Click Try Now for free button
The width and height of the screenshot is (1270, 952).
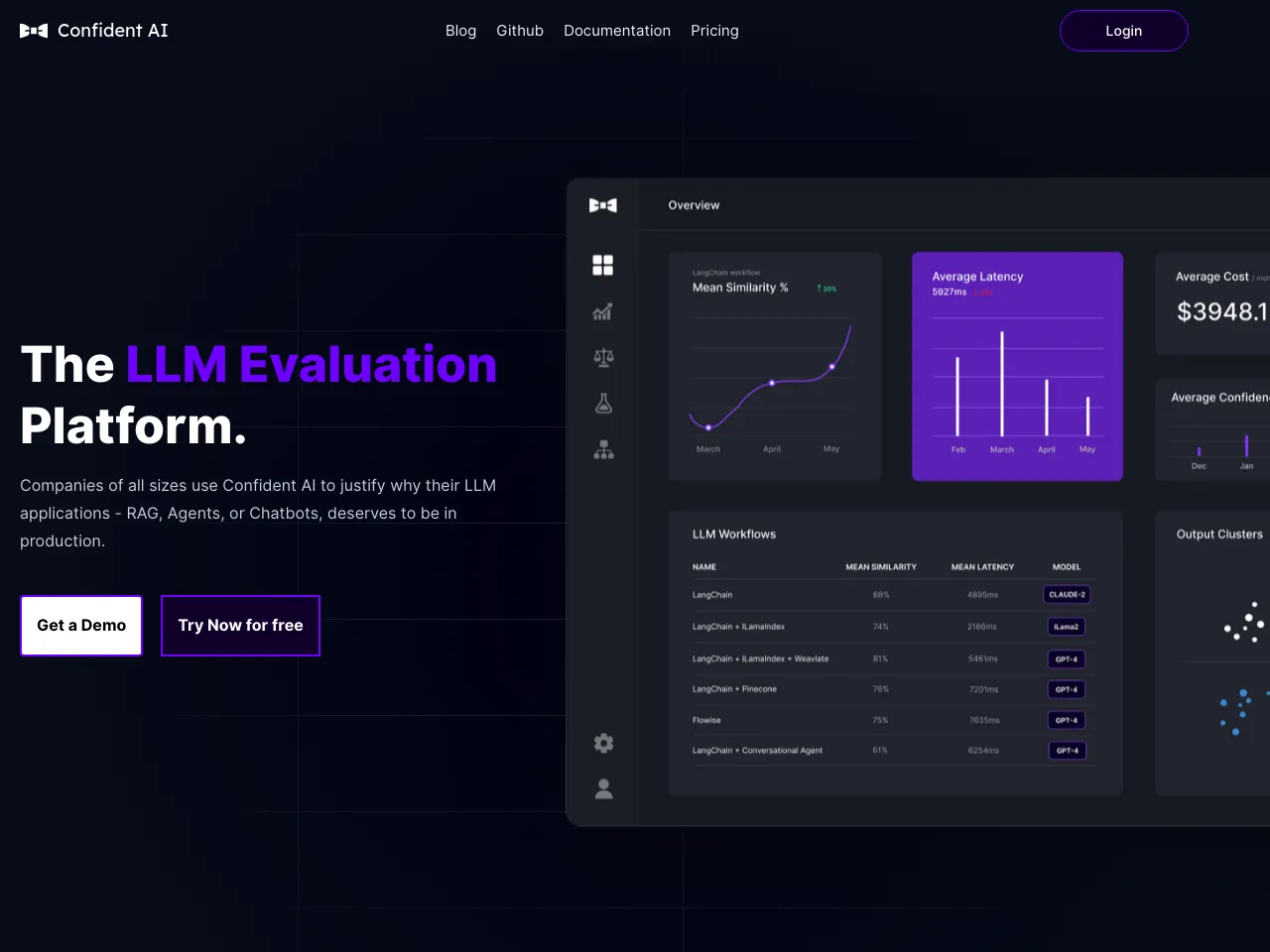240,626
